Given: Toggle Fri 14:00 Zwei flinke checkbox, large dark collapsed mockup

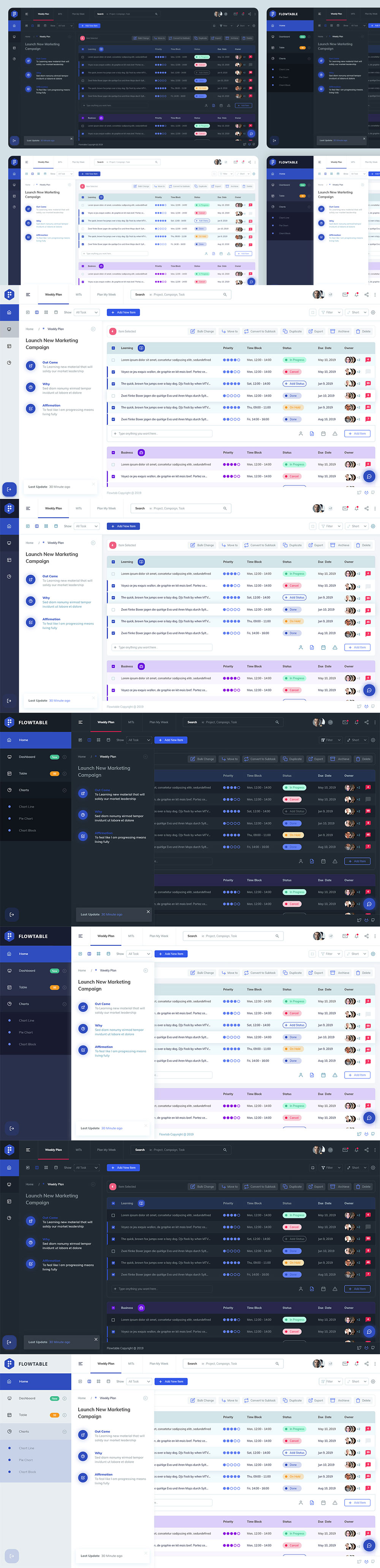Looking at the screenshot, I should tap(113, 1274).
